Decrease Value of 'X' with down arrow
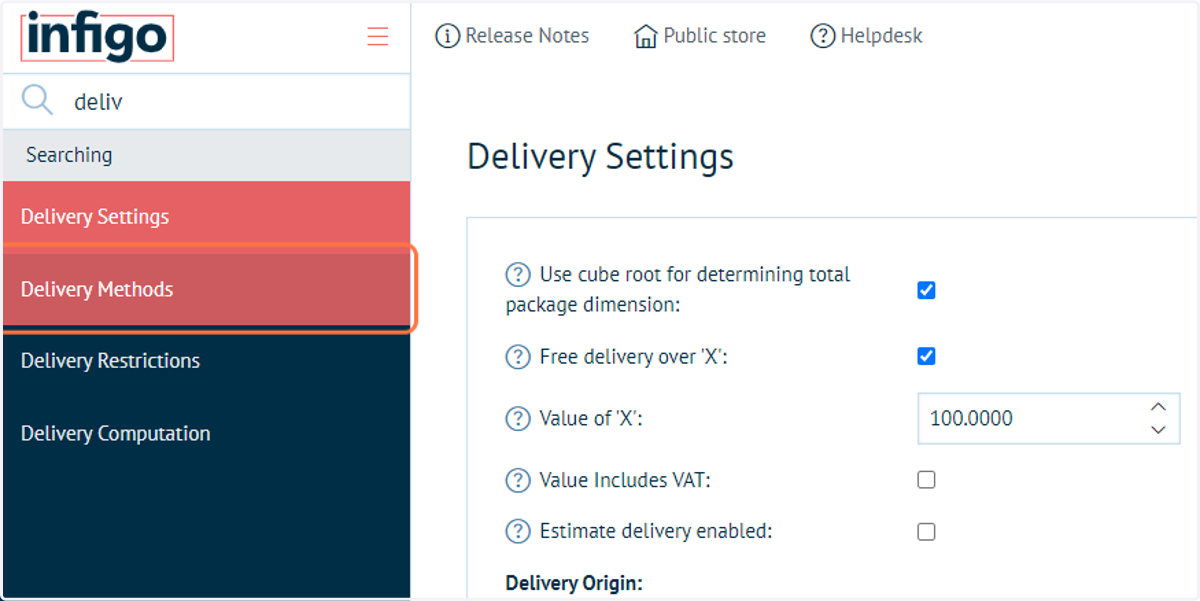The image size is (1200, 601). coord(1158,430)
